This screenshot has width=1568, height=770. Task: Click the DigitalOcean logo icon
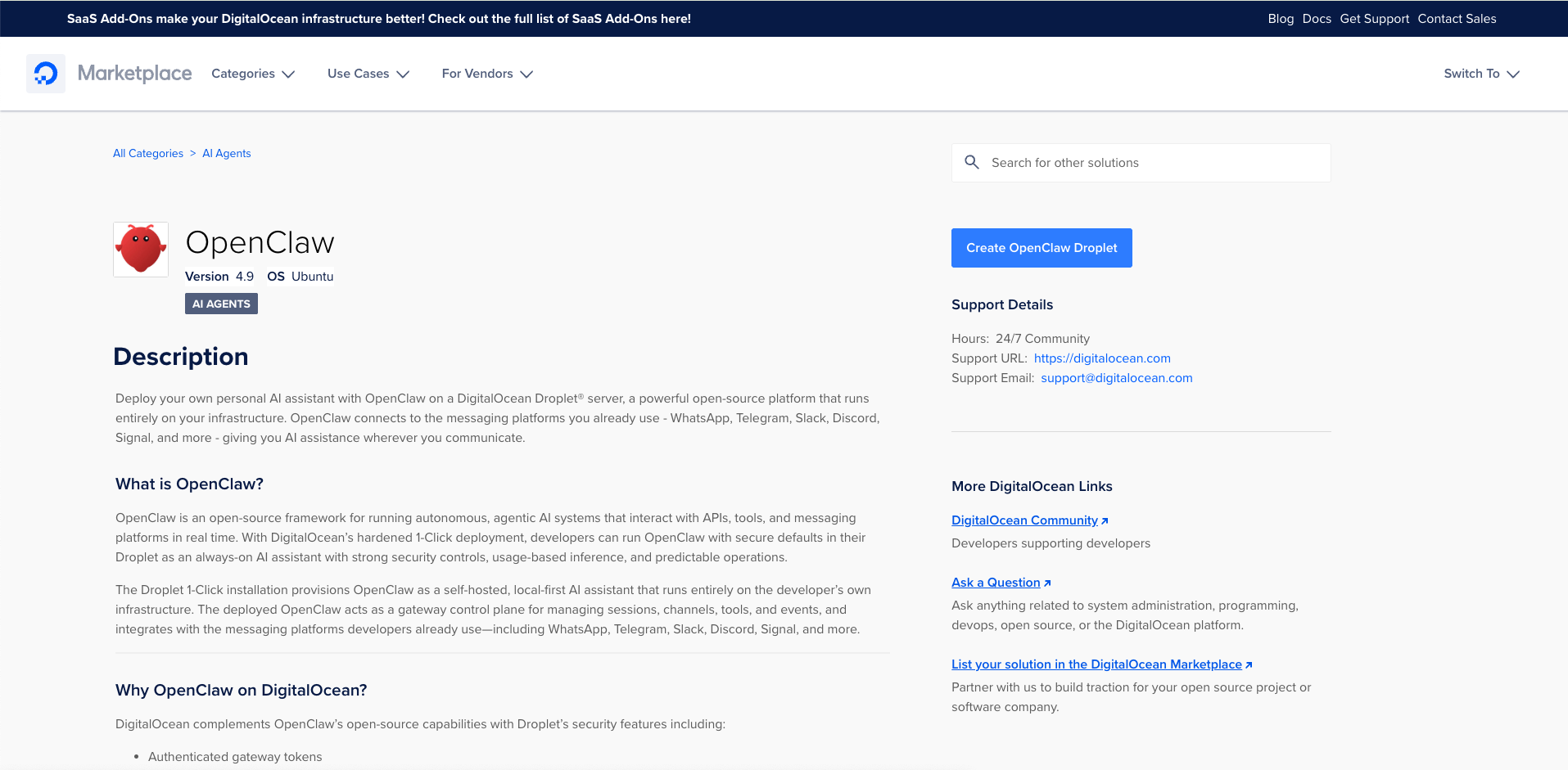46,74
